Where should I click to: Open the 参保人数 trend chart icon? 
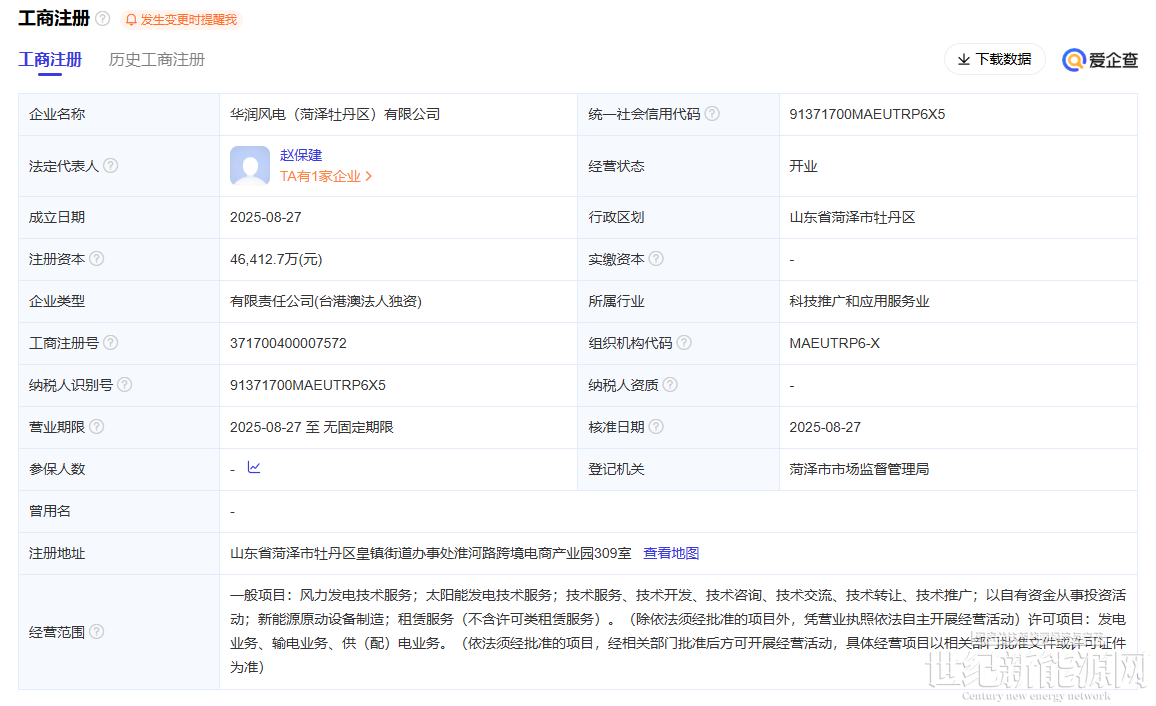tap(254, 467)
